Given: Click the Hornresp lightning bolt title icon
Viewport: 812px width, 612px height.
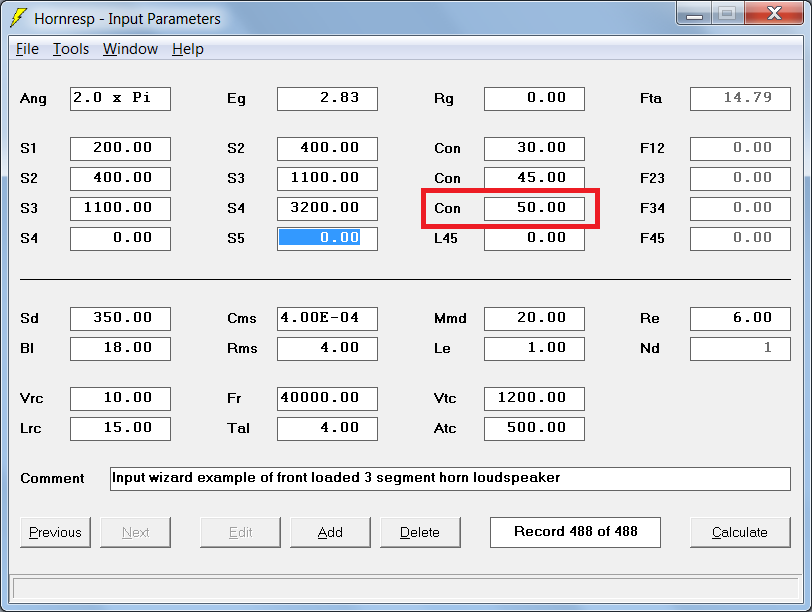Looking at the screenshot, I should 18,18.
